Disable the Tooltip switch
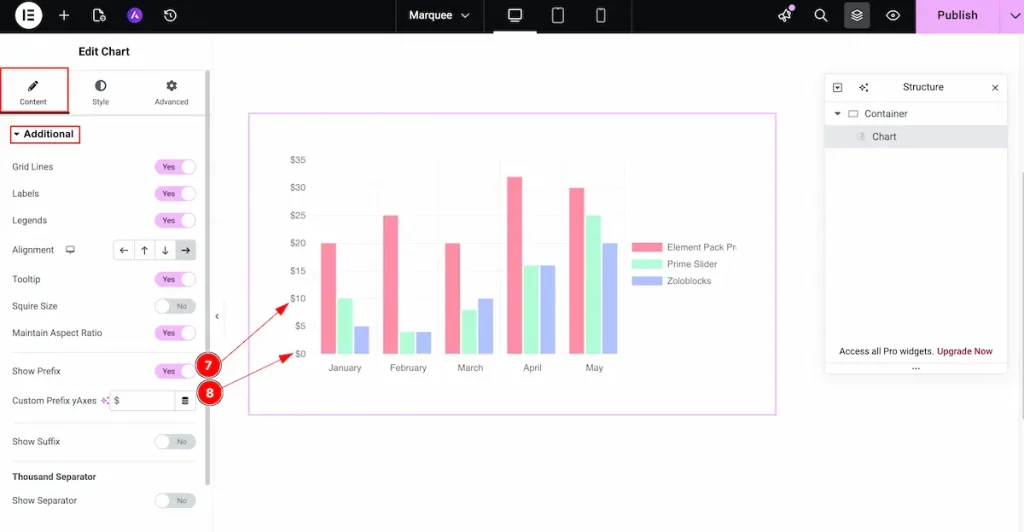 click(x=175, y=279)
